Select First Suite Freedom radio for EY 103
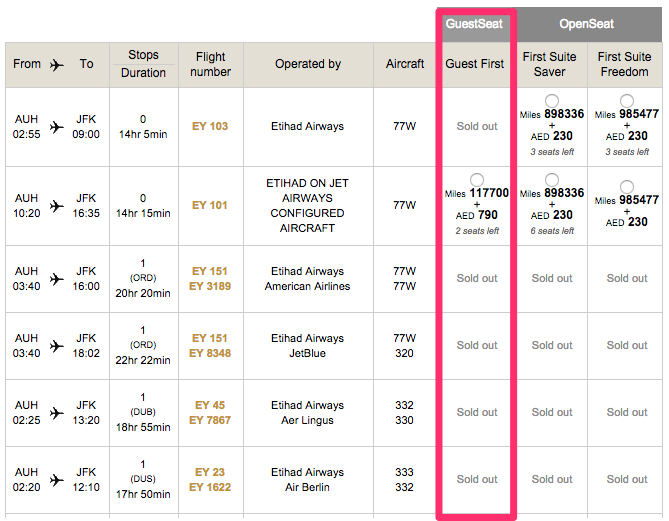Screen dimensions: 669x521 click(x=626, y=100)
